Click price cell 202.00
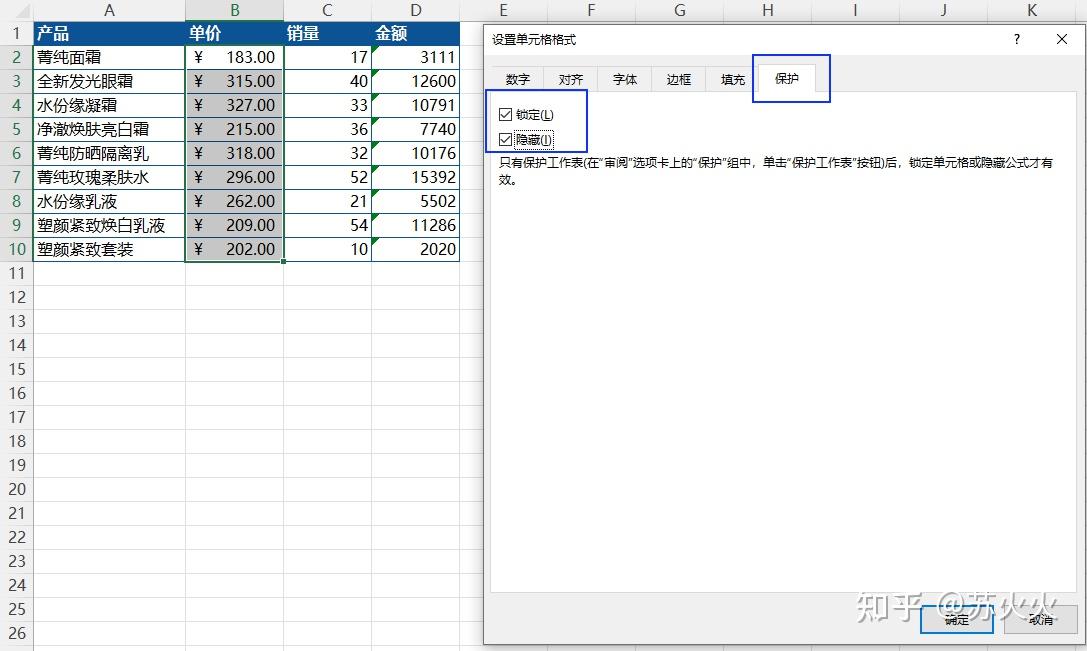This screenshot has width=1087, height=651. 234,249
